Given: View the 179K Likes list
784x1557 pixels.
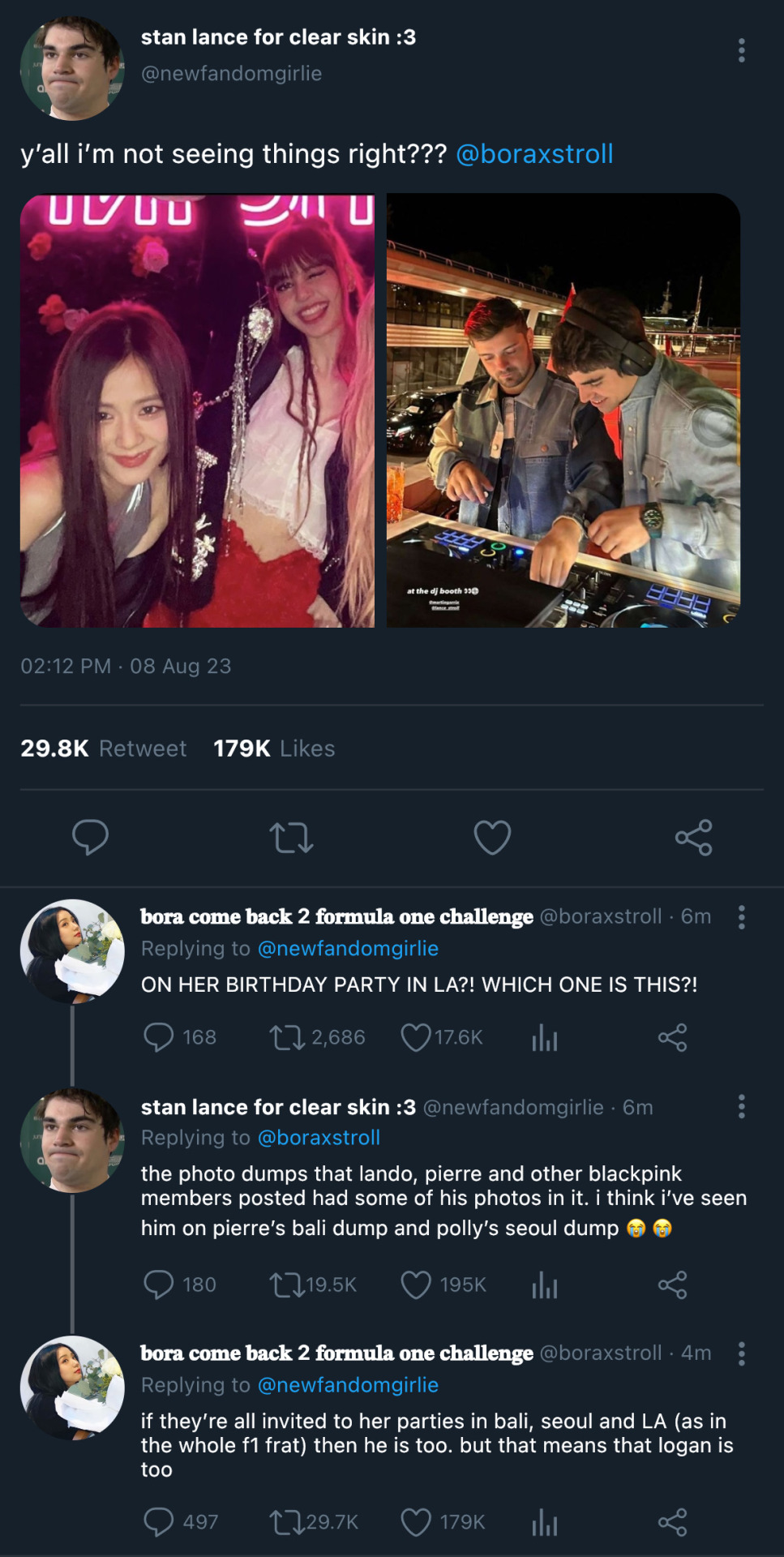Looking at the screenshot, I should click(274, 748).
